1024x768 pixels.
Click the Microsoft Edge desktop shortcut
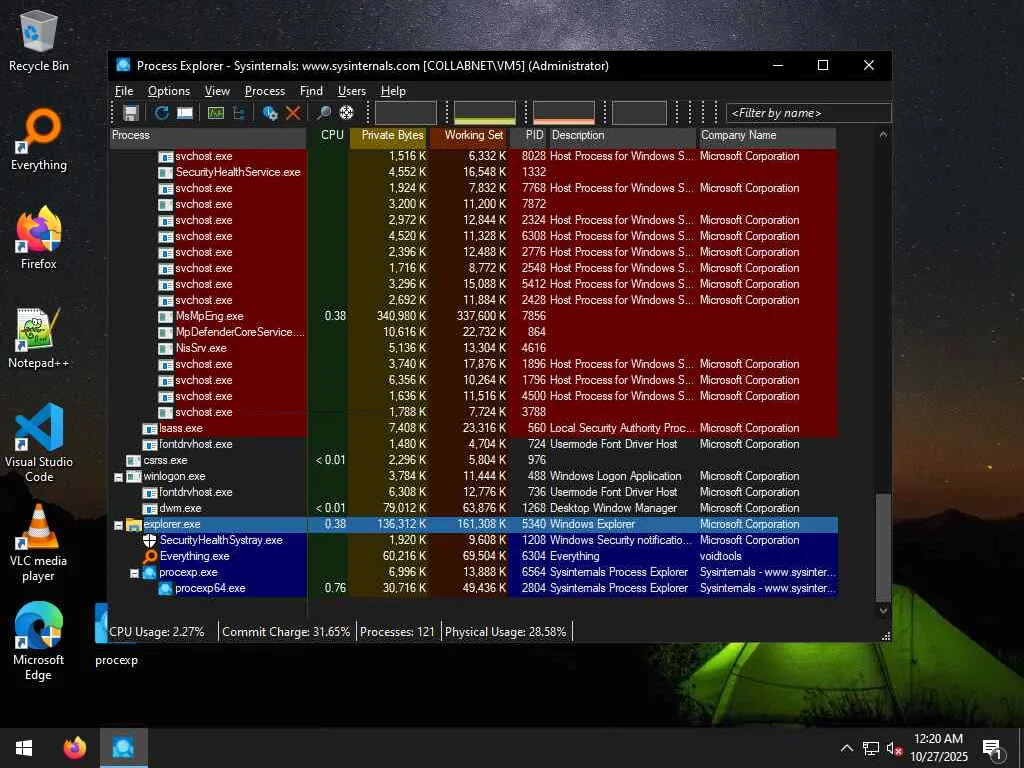pyautogui.click(x=39, y=641)
